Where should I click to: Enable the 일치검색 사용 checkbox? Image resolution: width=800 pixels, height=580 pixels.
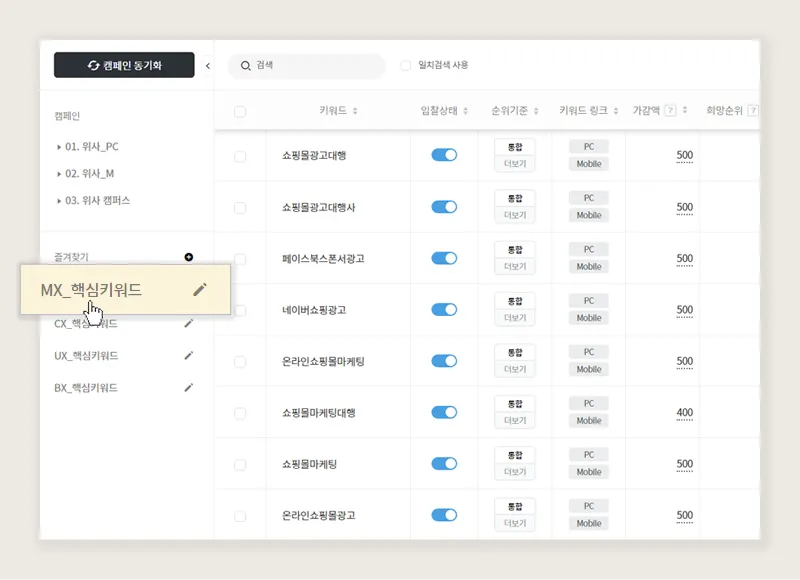pyautogui.click(x=406, y=65)
